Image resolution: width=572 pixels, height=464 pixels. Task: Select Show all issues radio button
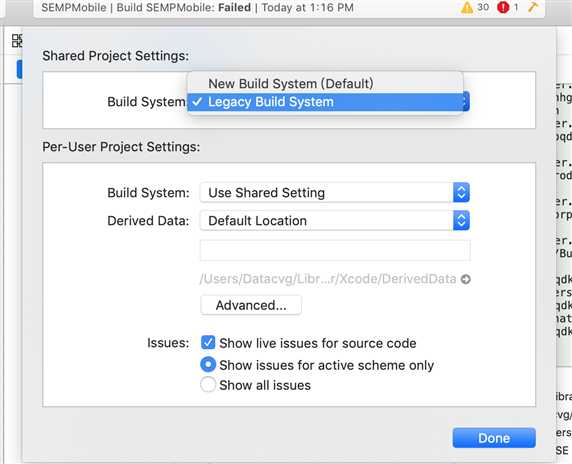[208, 384]
